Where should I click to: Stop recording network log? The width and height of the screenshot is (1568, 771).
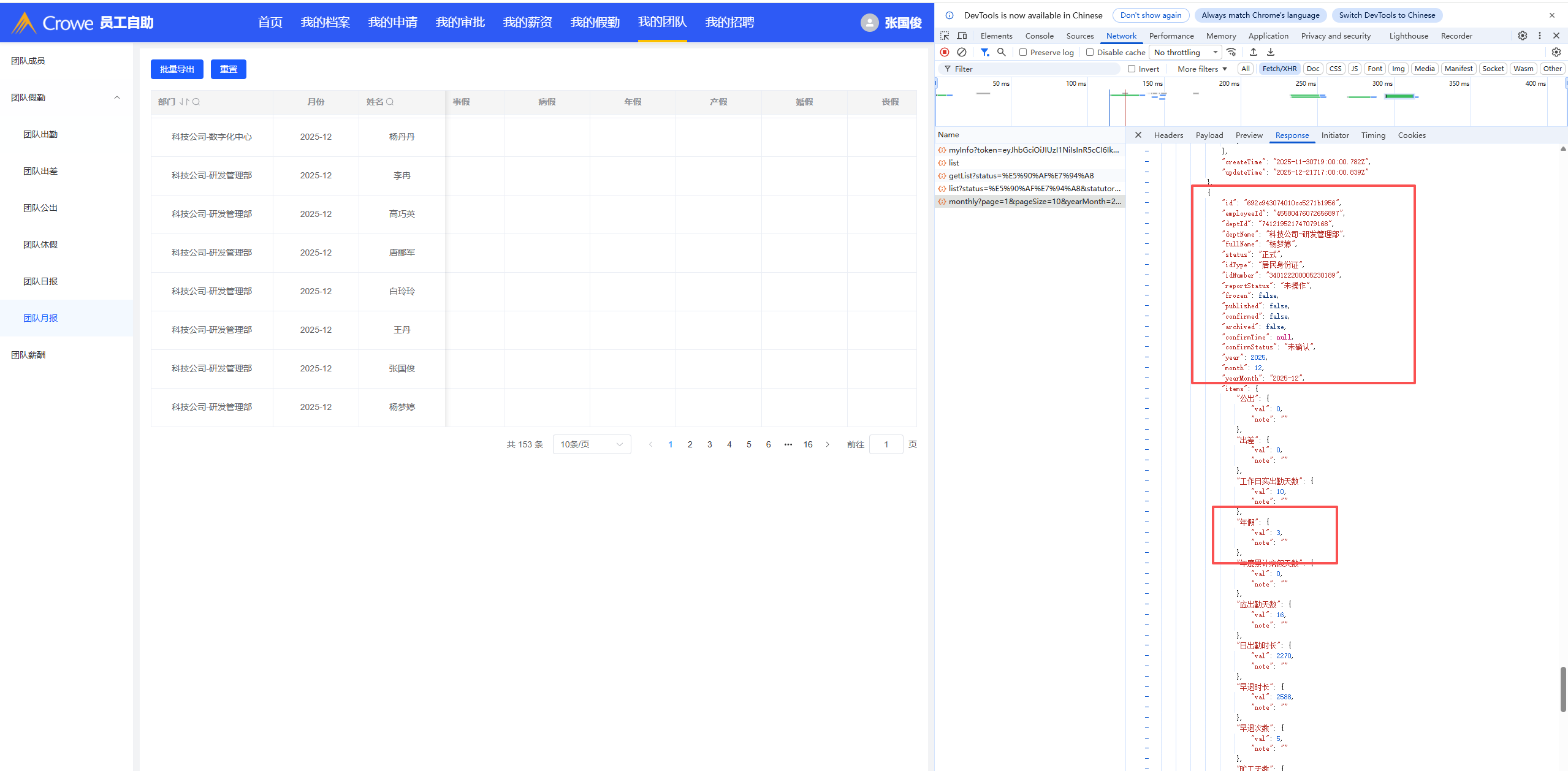(945, 52)
